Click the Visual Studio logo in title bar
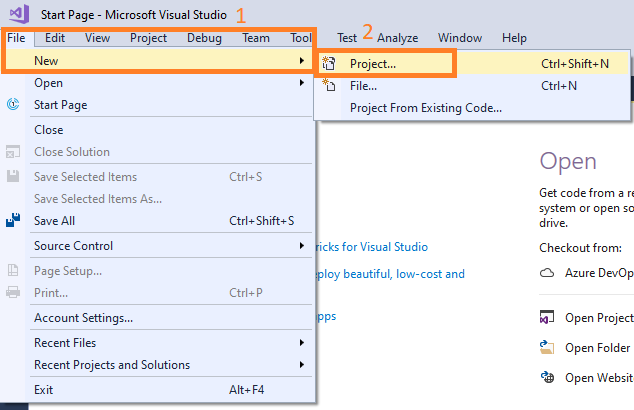The image size is (634, 410). tap(19, 14)
